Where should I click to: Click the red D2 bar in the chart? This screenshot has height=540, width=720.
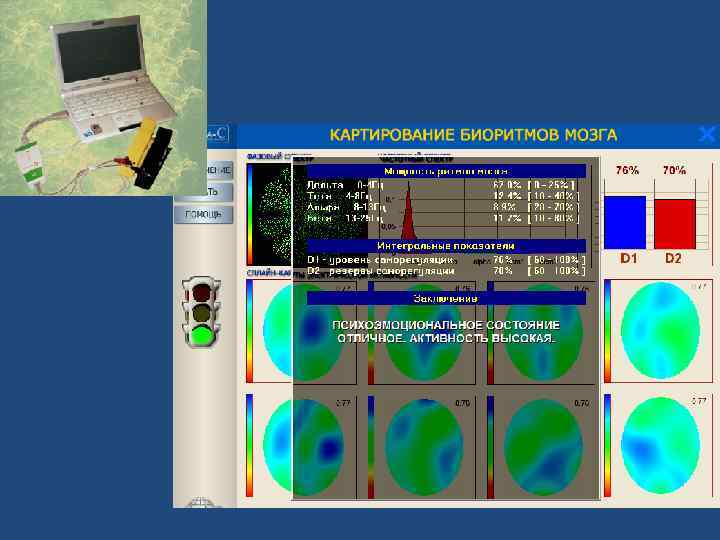(675, 224)
